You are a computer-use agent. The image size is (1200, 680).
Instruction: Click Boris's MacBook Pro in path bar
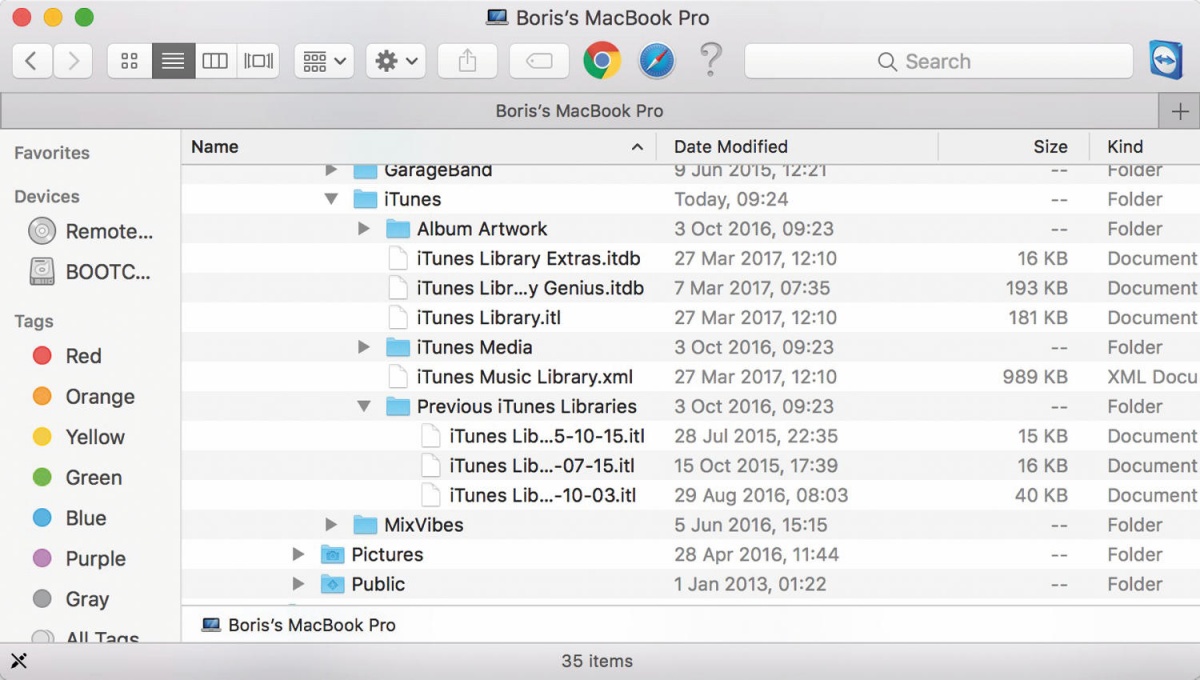pyautogui.click(x=299, y=625)
